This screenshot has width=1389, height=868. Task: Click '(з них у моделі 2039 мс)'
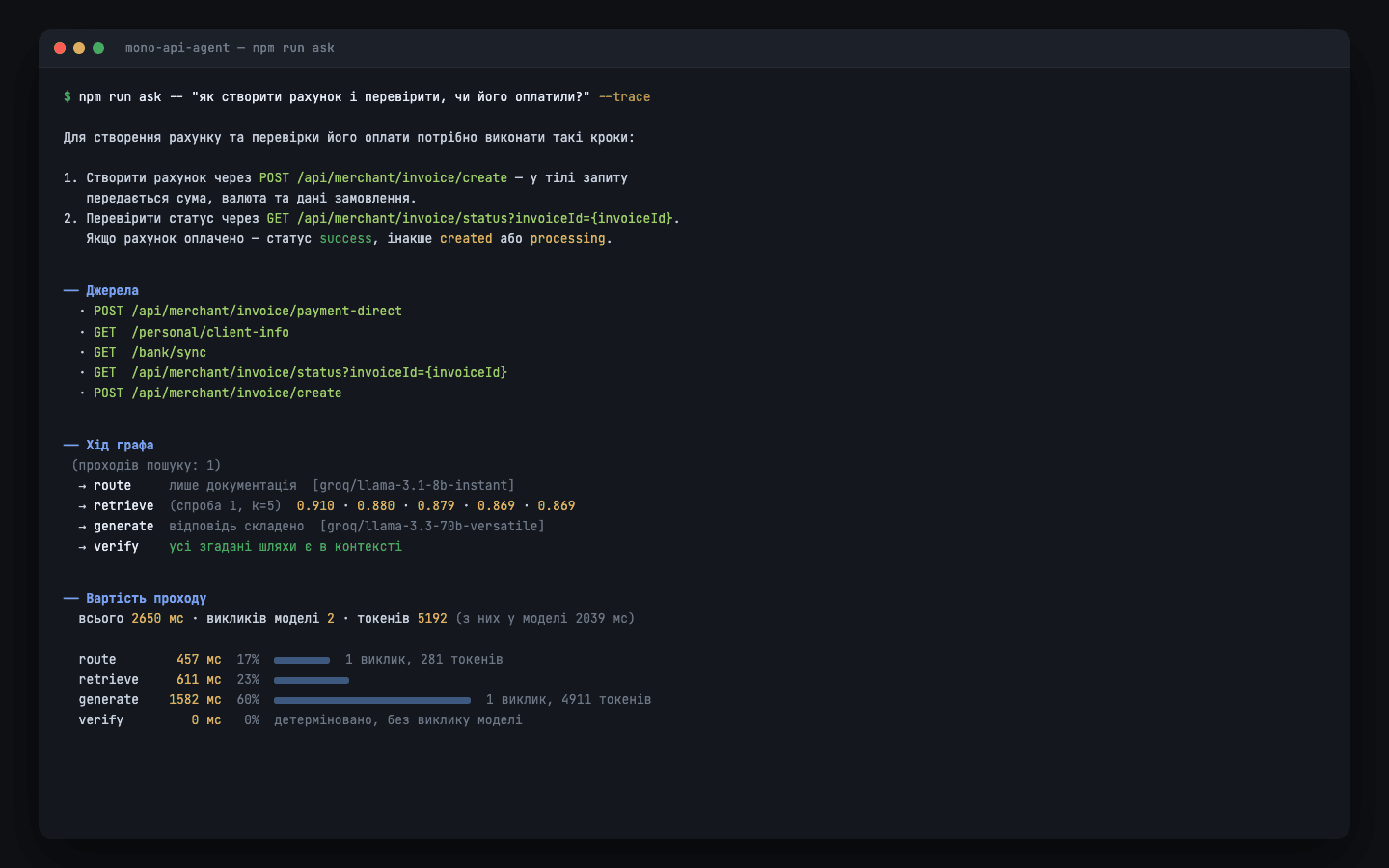click(x=545, y=619)
